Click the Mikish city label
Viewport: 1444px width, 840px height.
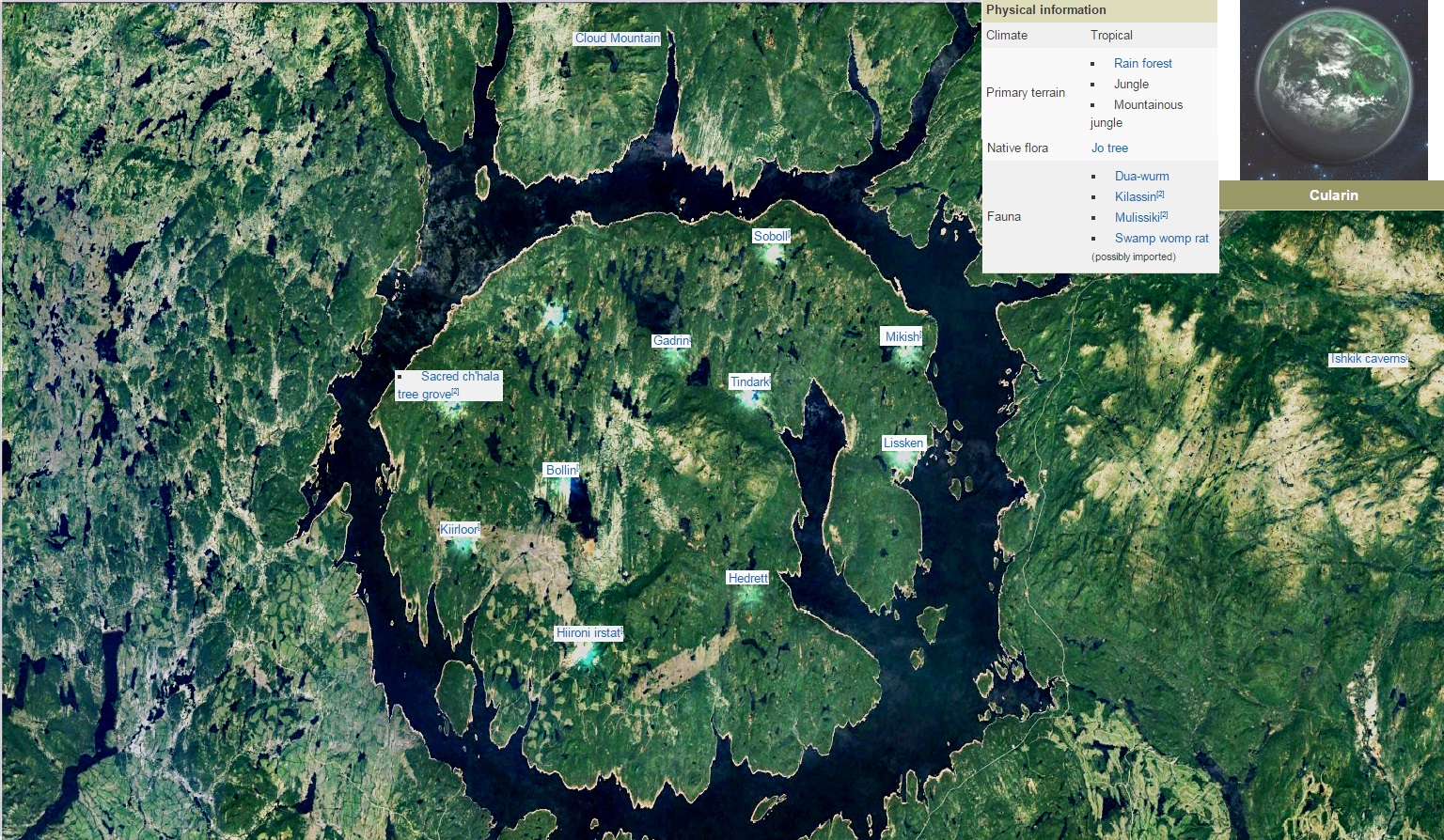[902, 337]
